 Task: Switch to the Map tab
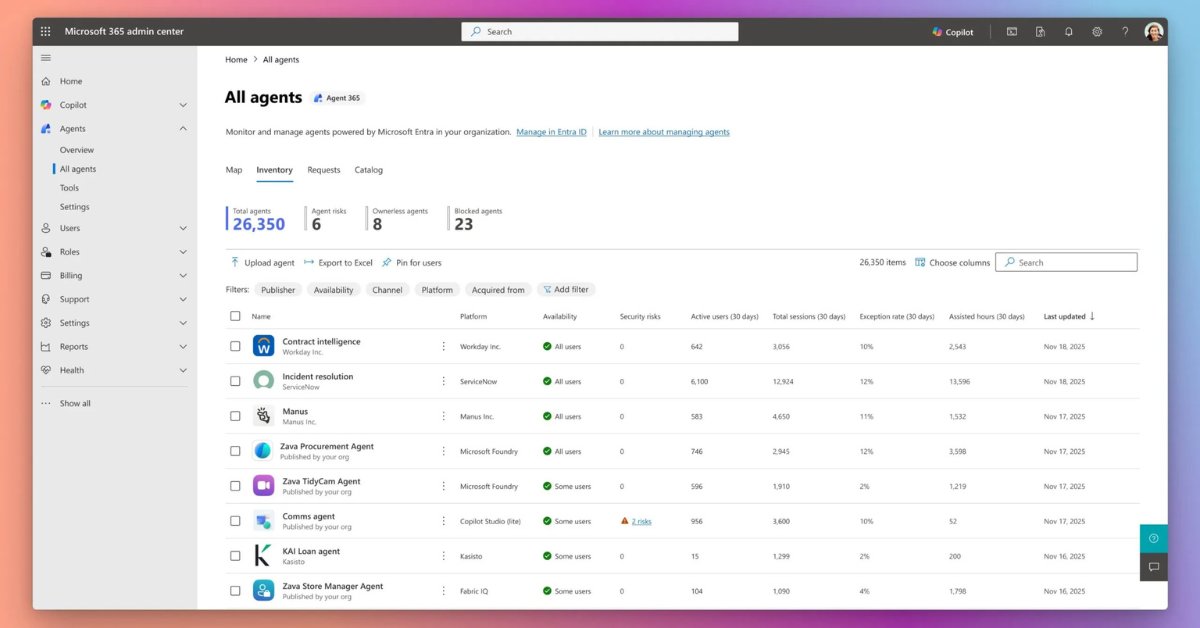pos(234,170)
